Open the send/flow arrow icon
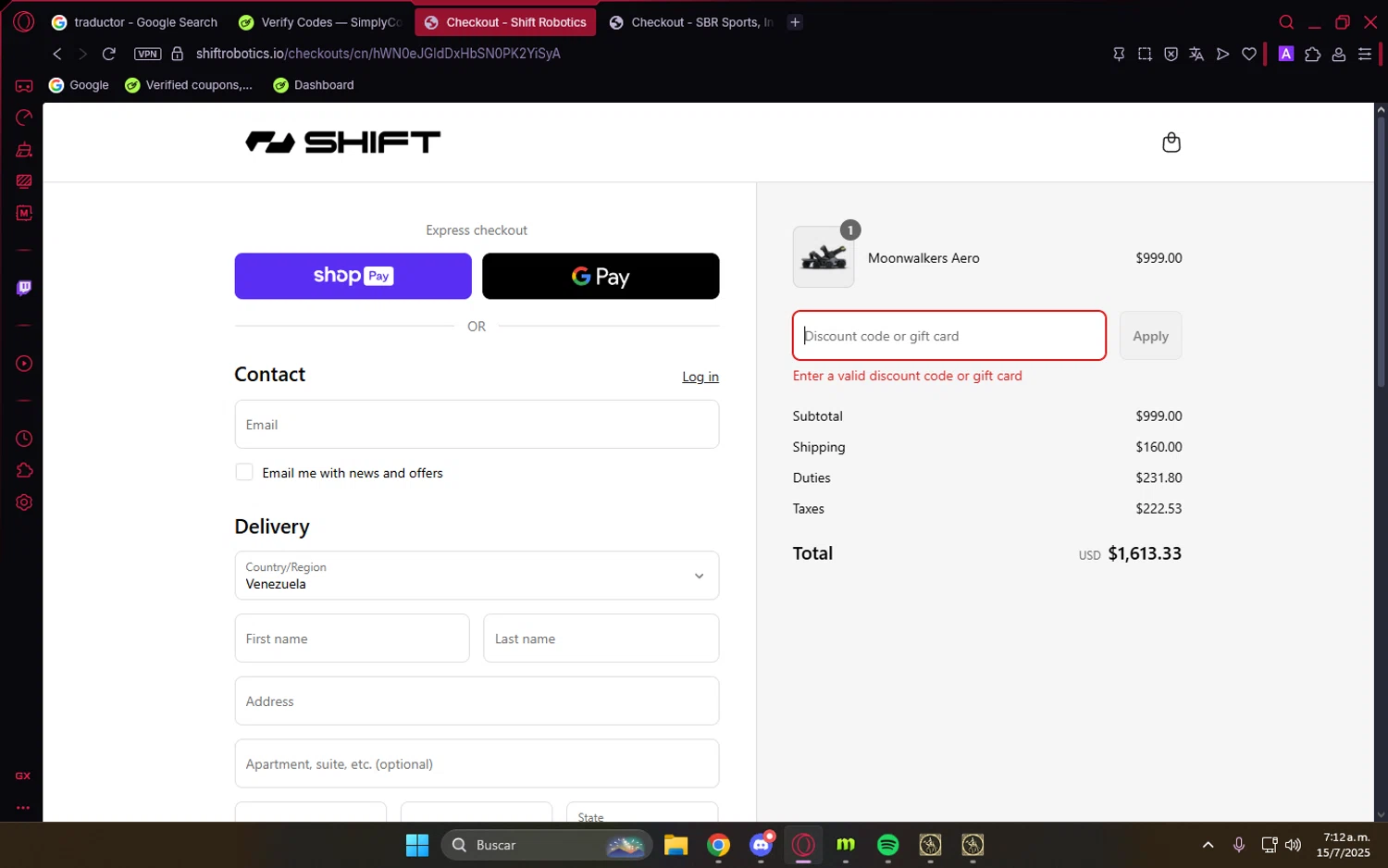This screenshot has height=868, width=1388. coord(1222,54)
